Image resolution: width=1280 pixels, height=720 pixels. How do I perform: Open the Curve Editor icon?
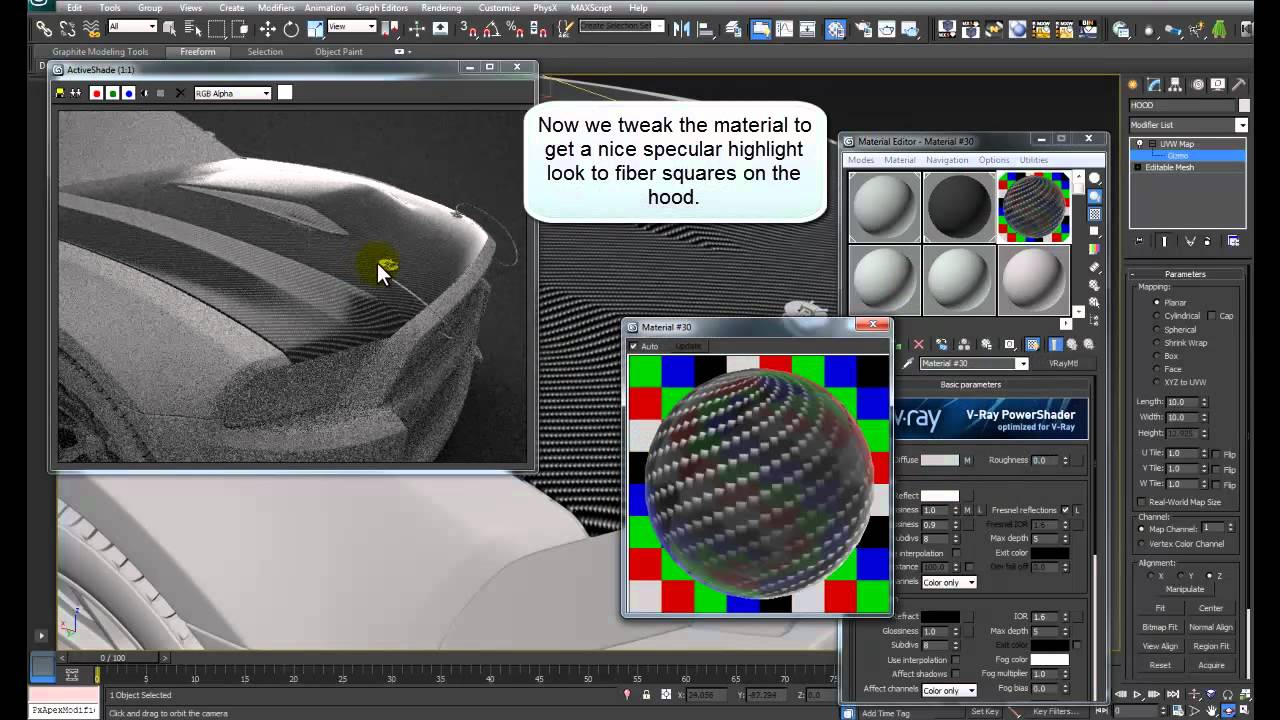784,29
